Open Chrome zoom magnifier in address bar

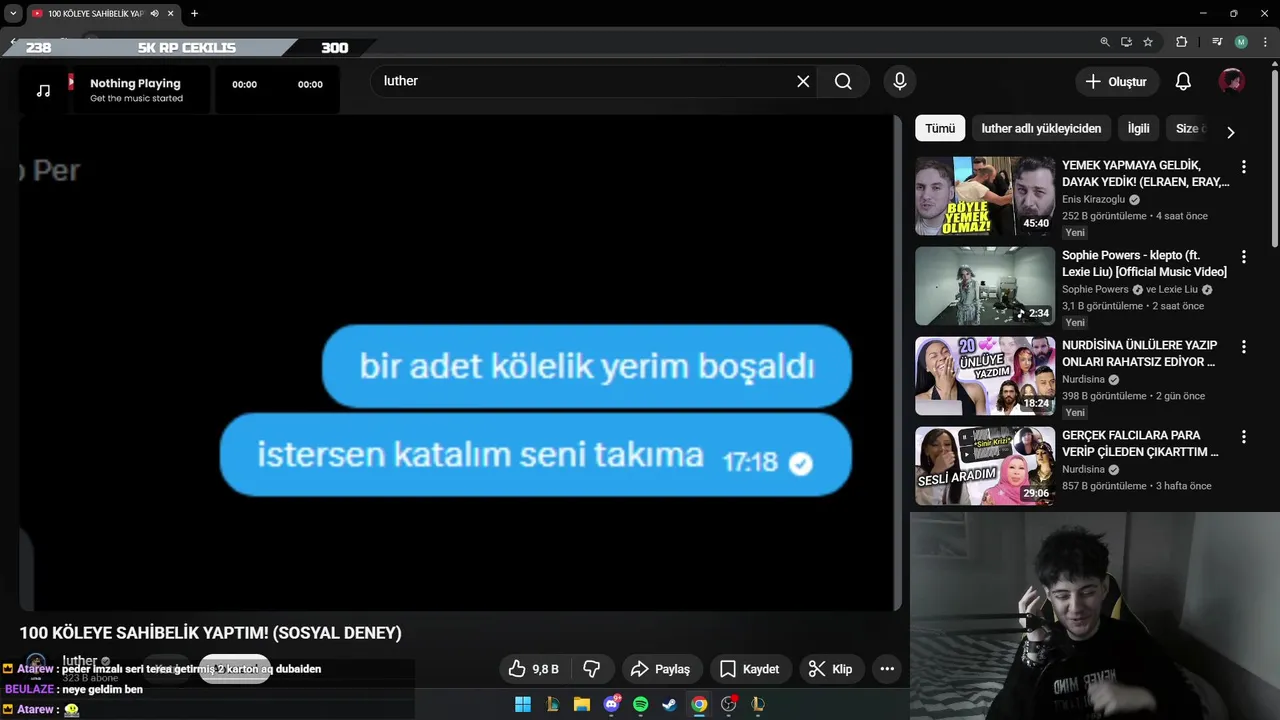1105,42
